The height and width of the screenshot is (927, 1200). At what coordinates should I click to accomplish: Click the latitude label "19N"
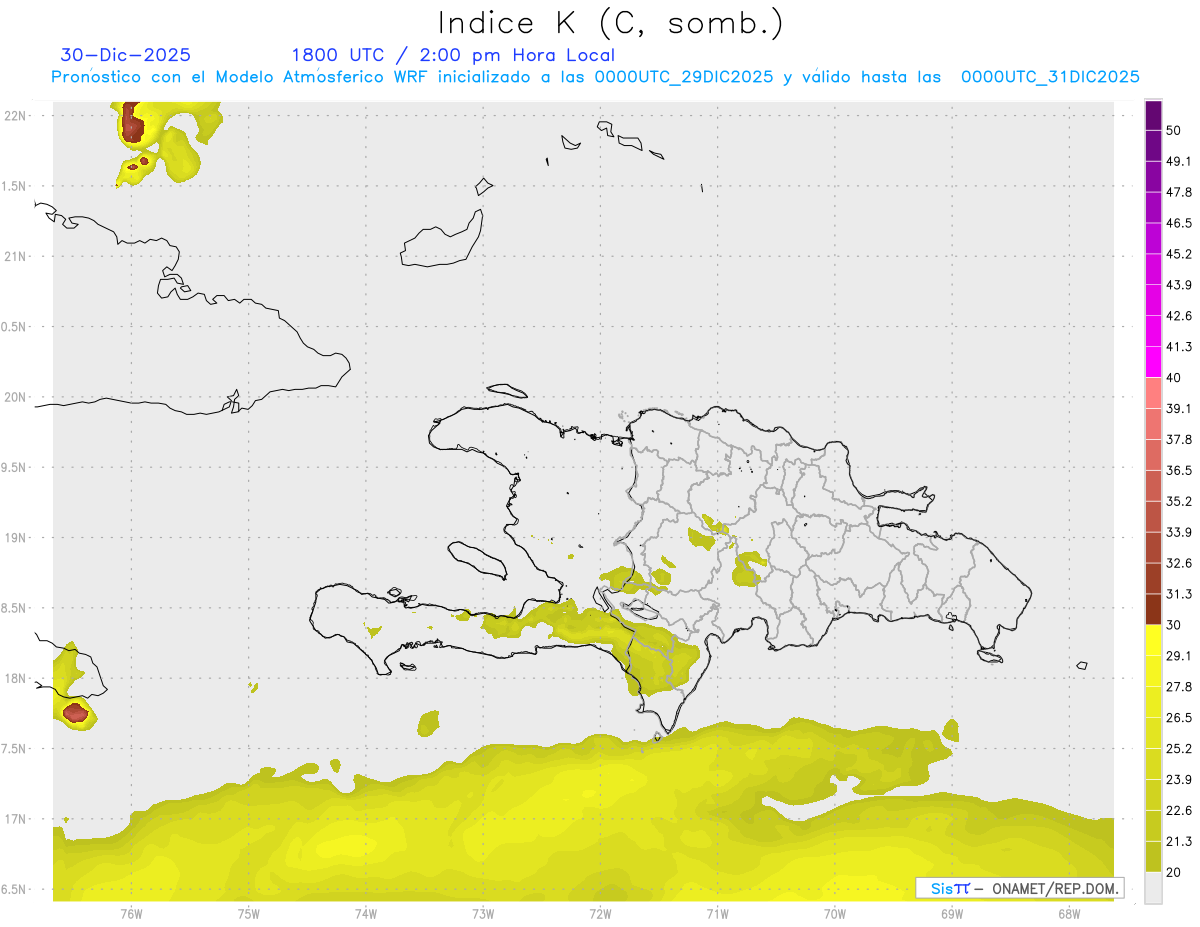click(x=17, y=538)
